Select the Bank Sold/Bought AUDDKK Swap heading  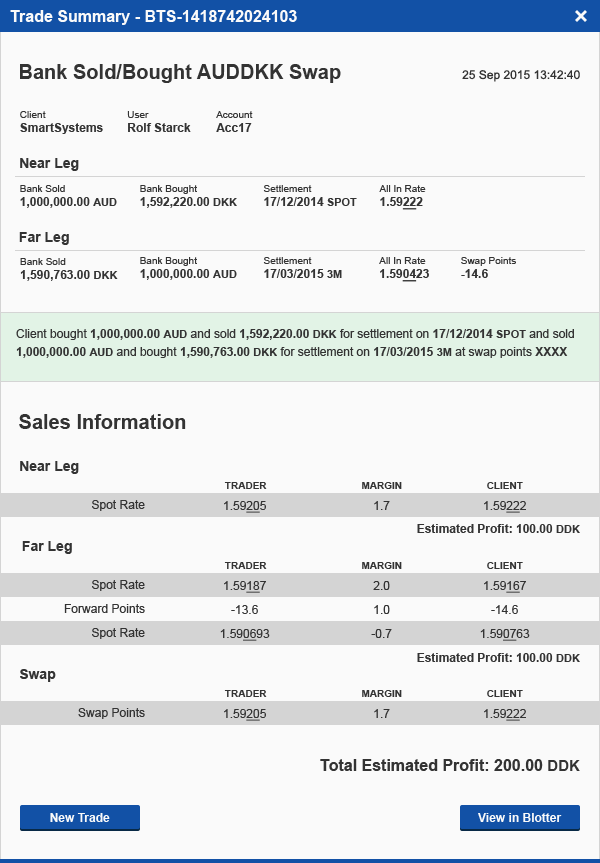[x=180, y=72]
